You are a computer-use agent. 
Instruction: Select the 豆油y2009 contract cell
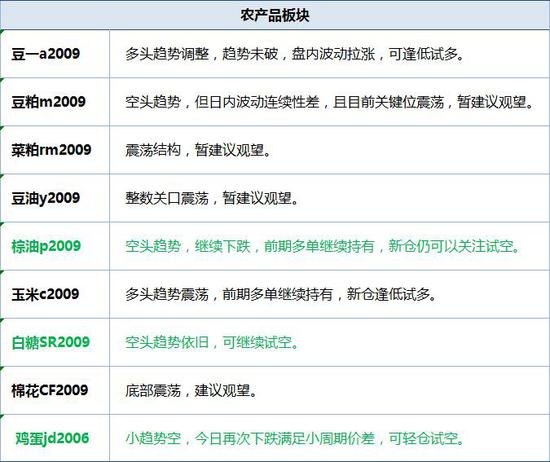coord(55,198)
